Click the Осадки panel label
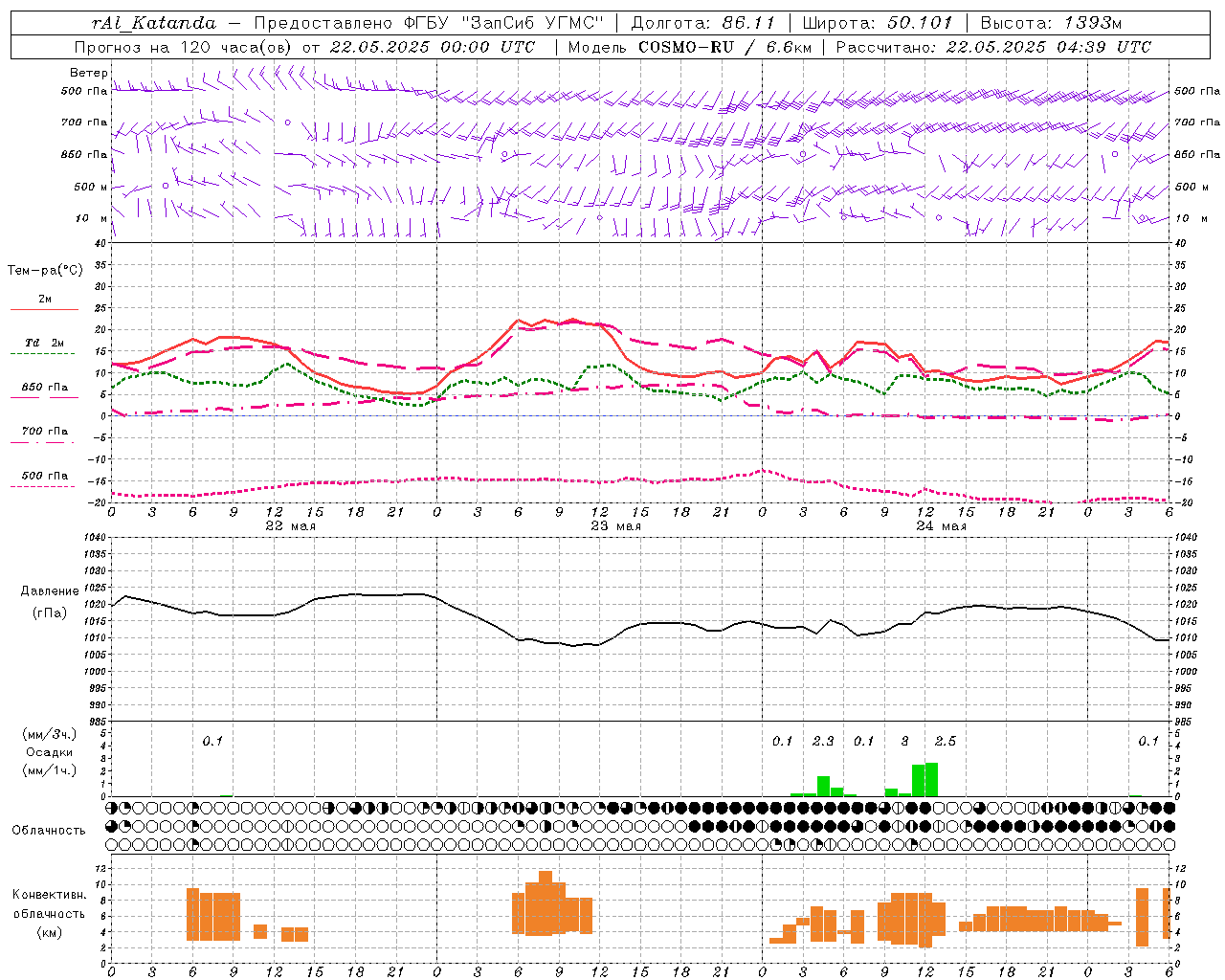Screen dimensions: 1225x980 [50, 752]
